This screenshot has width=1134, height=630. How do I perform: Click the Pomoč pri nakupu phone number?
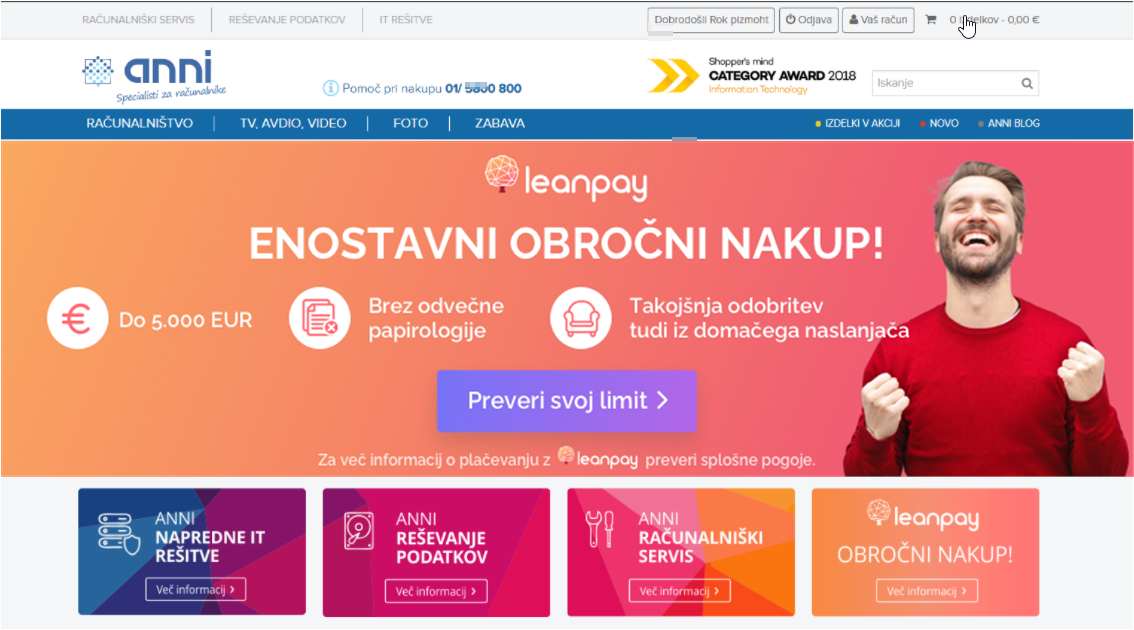click(483, 88)
